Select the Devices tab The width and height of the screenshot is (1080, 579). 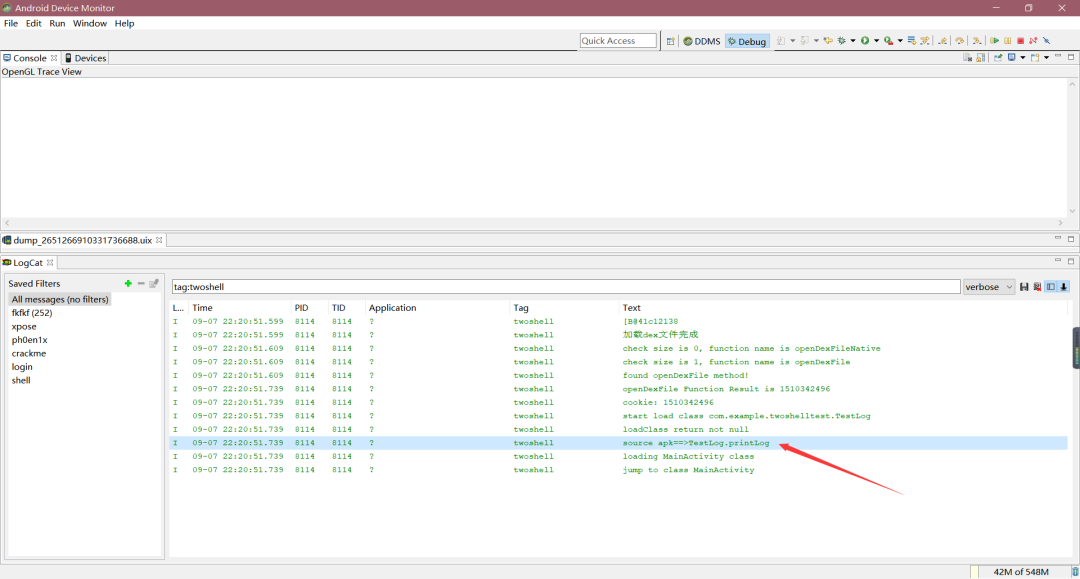(x=85, y=58)
